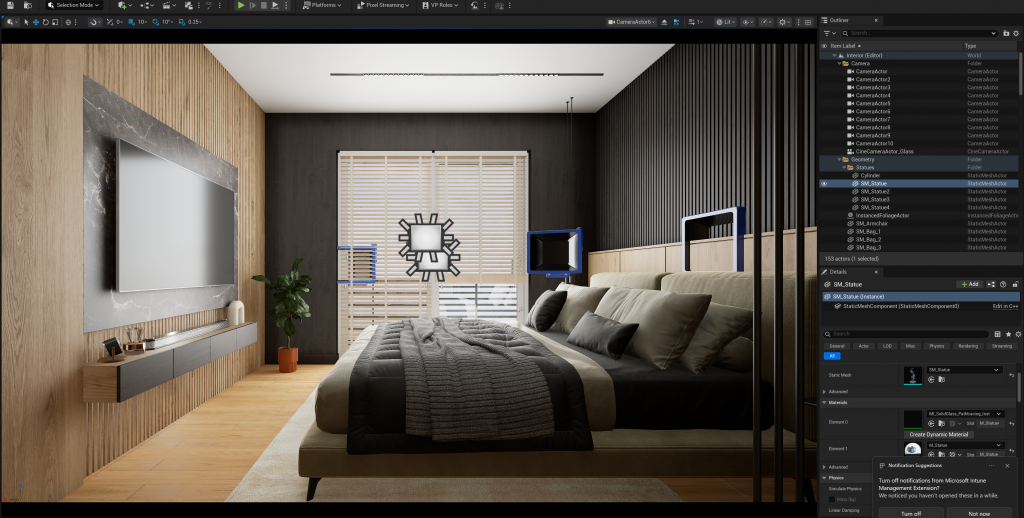Screen dimensions: 1024x518
Task: Select the rotate transform tool icon
Action: (45, 22)
